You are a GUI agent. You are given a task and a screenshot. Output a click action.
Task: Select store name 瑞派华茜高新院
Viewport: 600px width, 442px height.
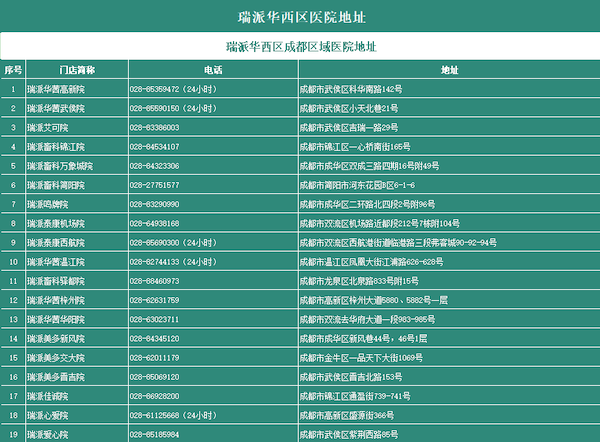click(56, 89)
